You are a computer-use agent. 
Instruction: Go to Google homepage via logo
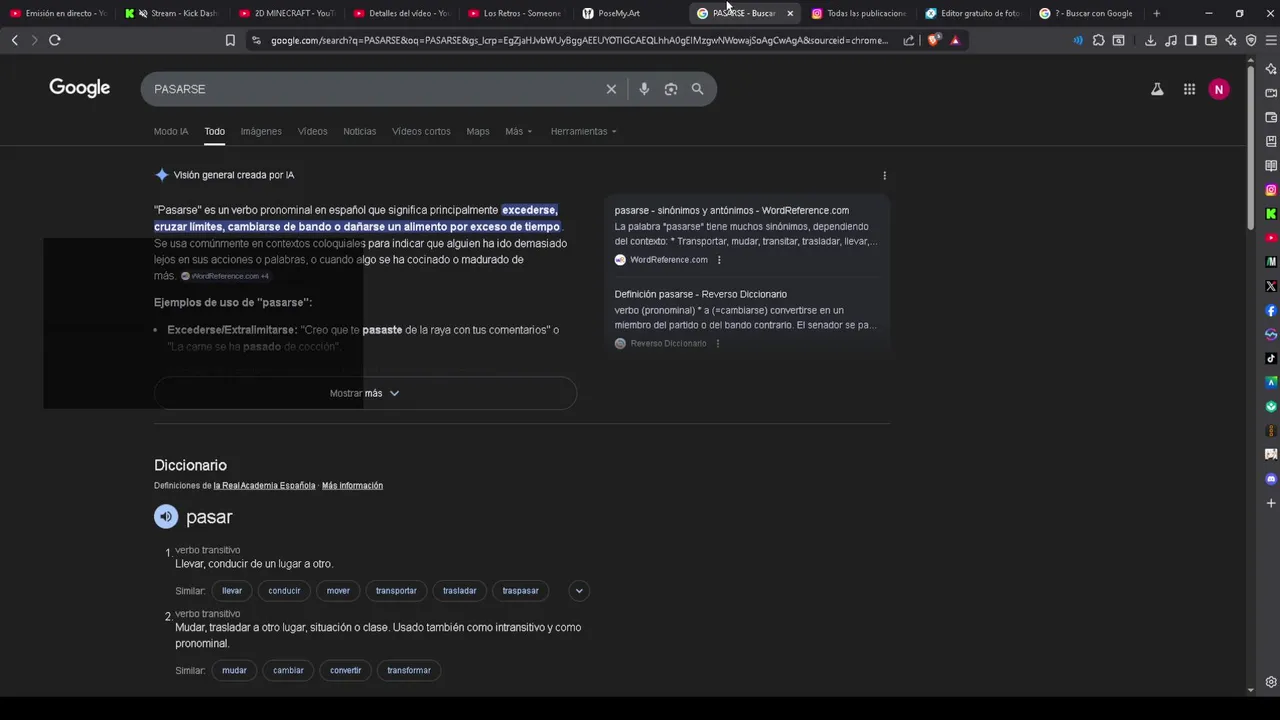pos(80,88)
